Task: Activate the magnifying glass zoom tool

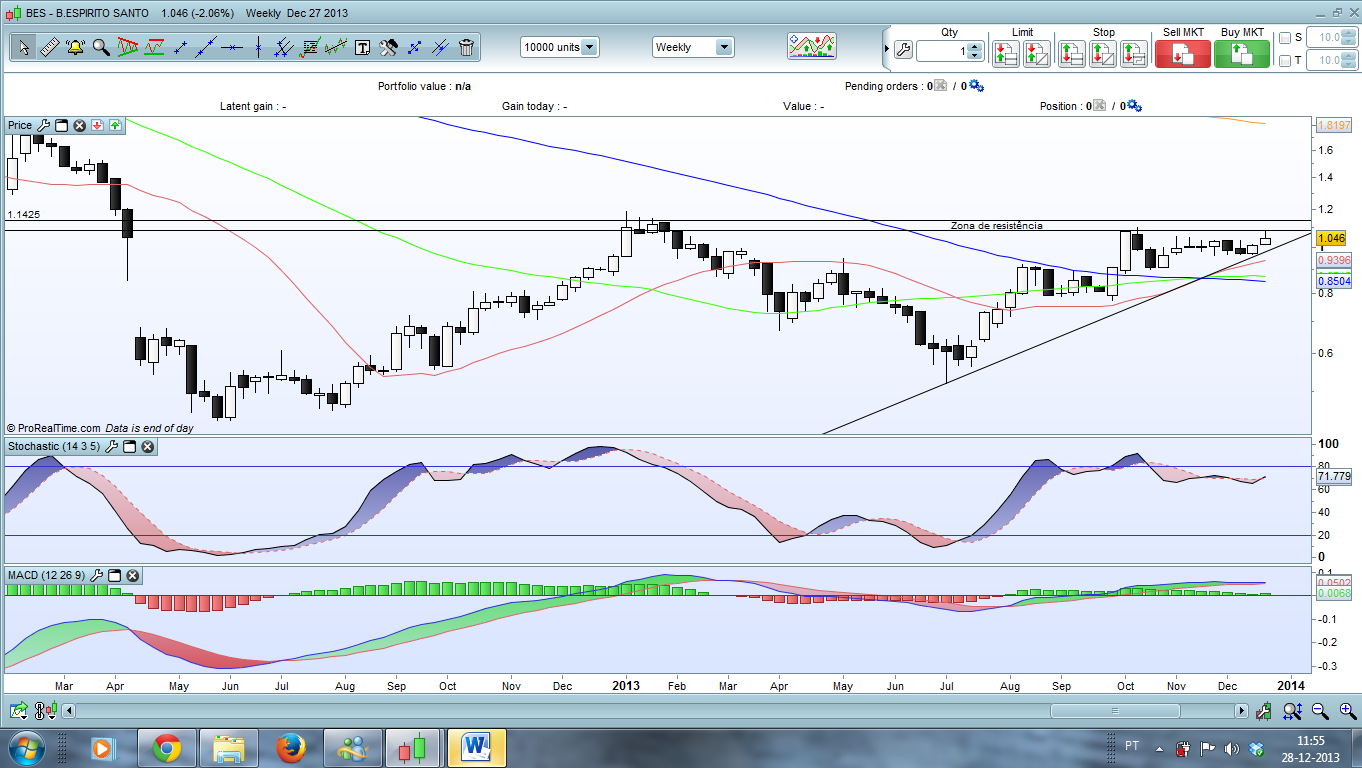Action: (x=101, y=47)
